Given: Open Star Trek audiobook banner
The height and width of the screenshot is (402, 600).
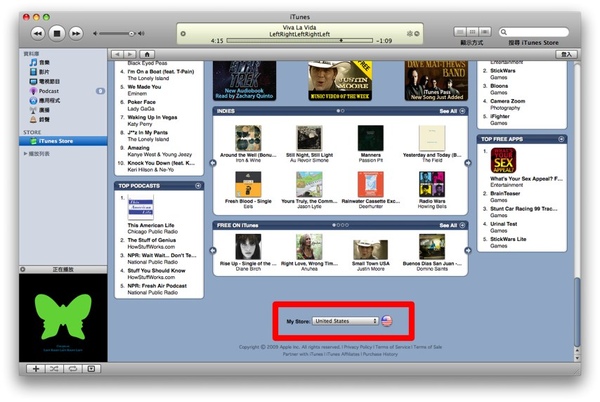Looking at the screenshot, I should coord(245,81).
